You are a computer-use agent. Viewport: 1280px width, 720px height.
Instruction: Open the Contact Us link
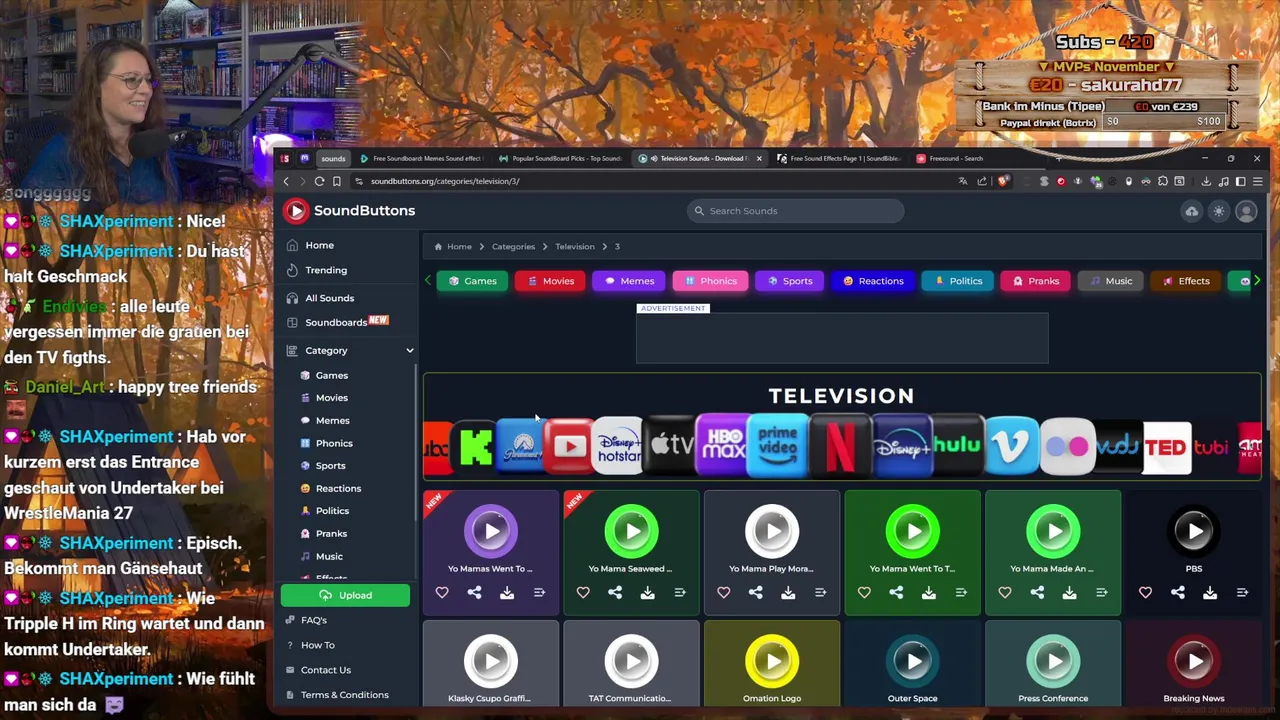[325, 670]
